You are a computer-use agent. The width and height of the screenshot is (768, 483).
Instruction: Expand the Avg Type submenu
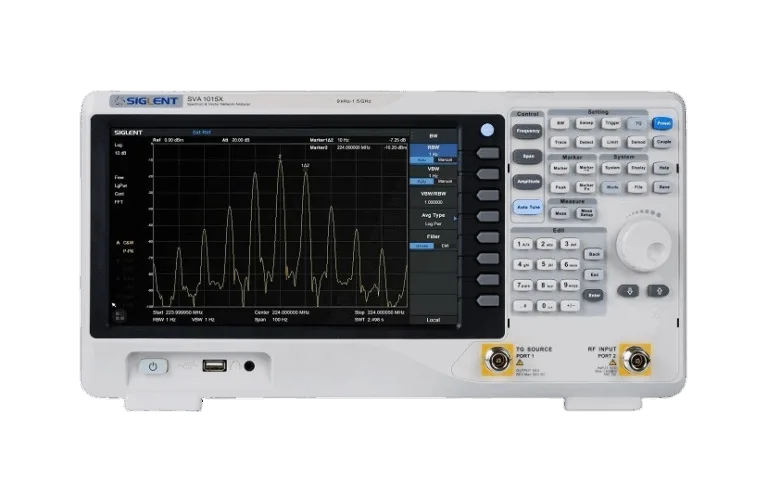click(x=433, y=218)
